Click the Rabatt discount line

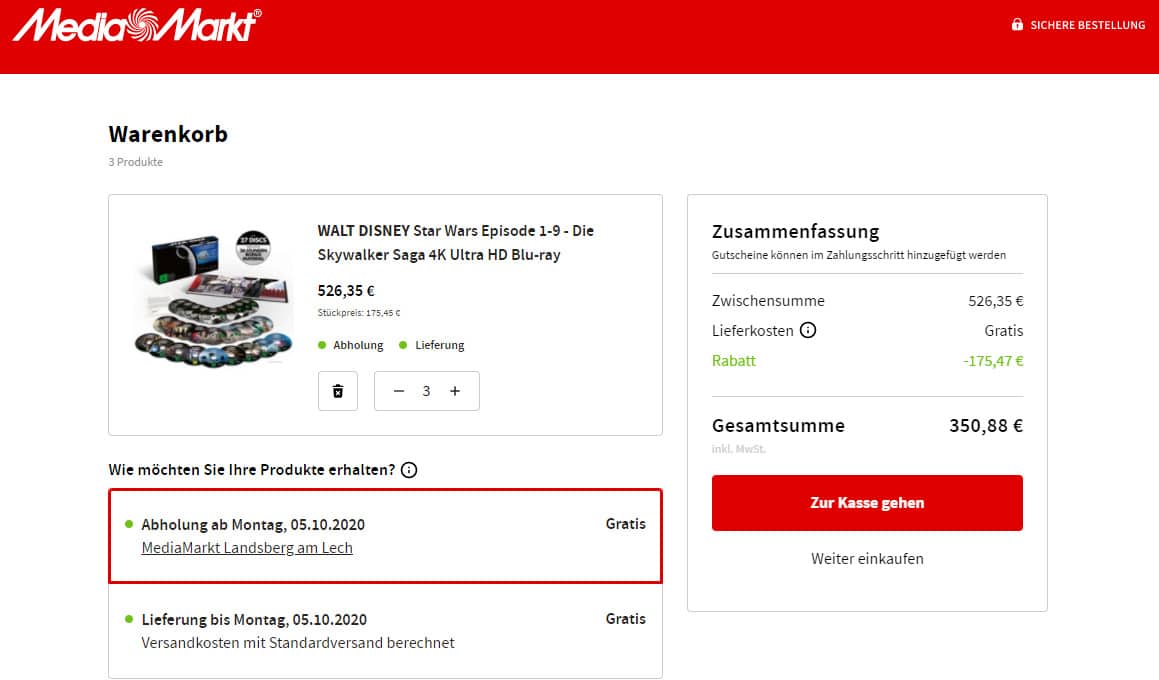(867, 361)
